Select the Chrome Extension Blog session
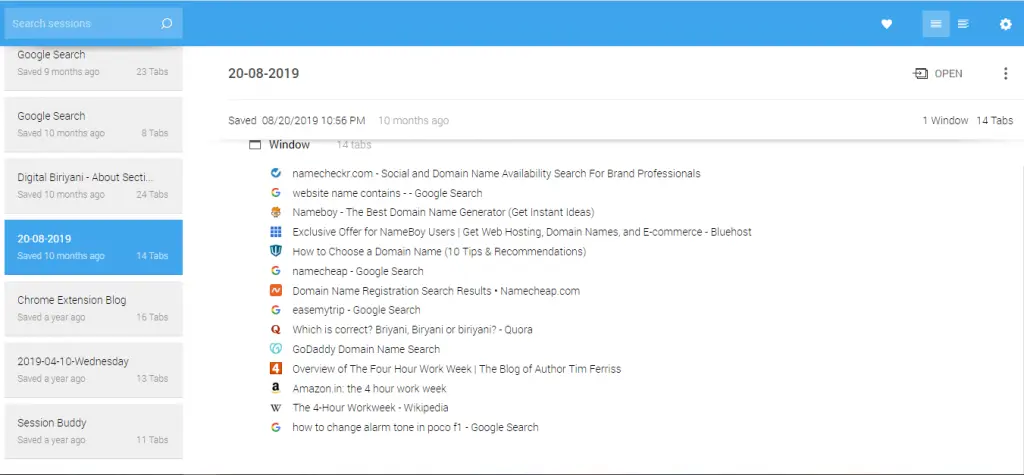The height and width of the screenshot is (475, 1024). [93, 309]
